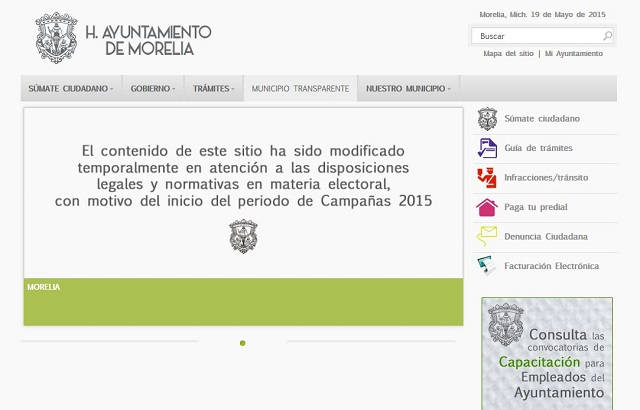Open the Guía de trámites icon
Image resolution: width=640 pixels, height=410 pixels.
pyautogui.click(x=487, y=148)
